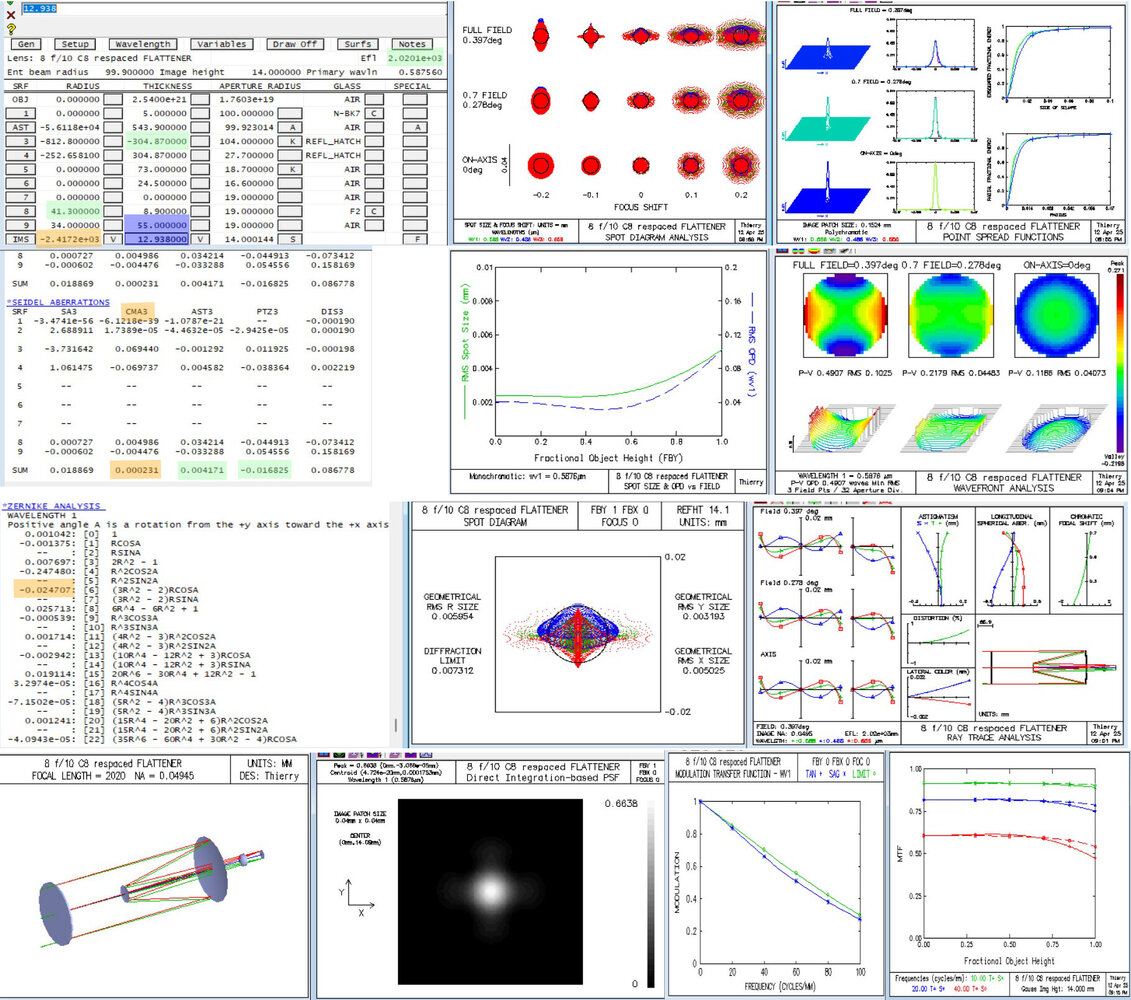Open the glass options beside surface 7 AIR entry
This screenshot has height=1000, width=1131.
click(372, 197)
